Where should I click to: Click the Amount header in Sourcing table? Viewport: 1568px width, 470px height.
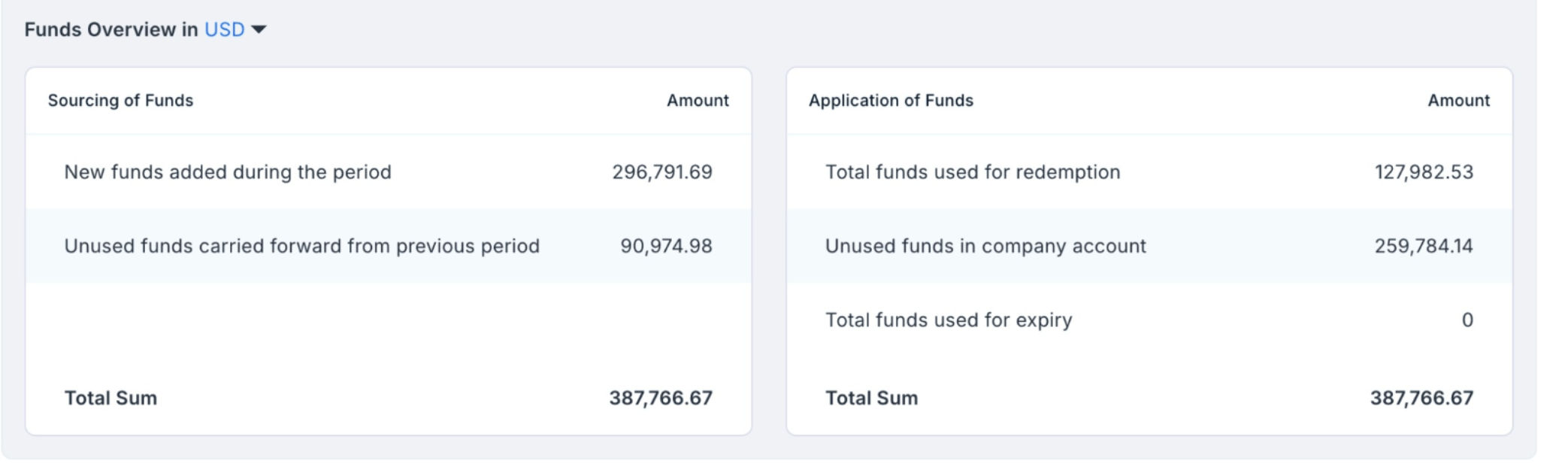(698, 100)
